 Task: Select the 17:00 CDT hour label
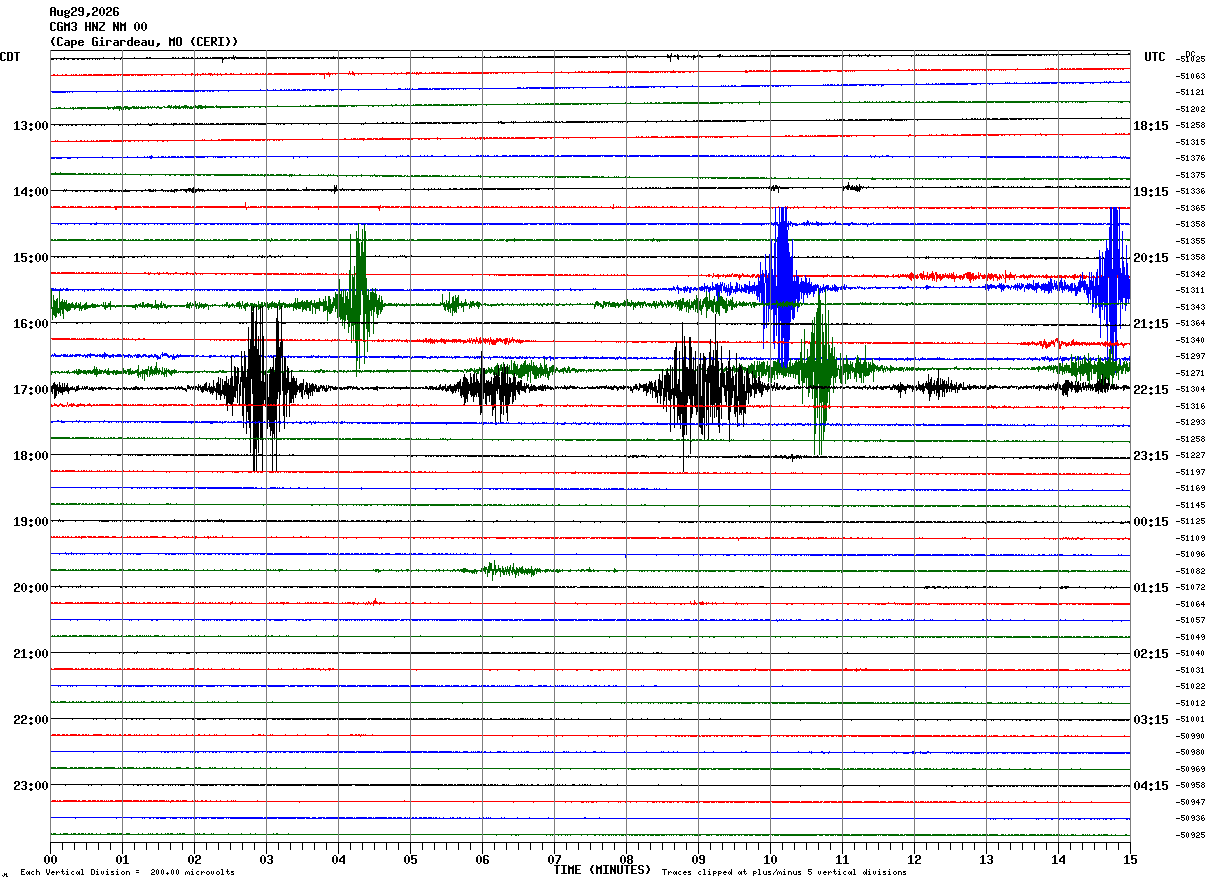coord(31,390)
